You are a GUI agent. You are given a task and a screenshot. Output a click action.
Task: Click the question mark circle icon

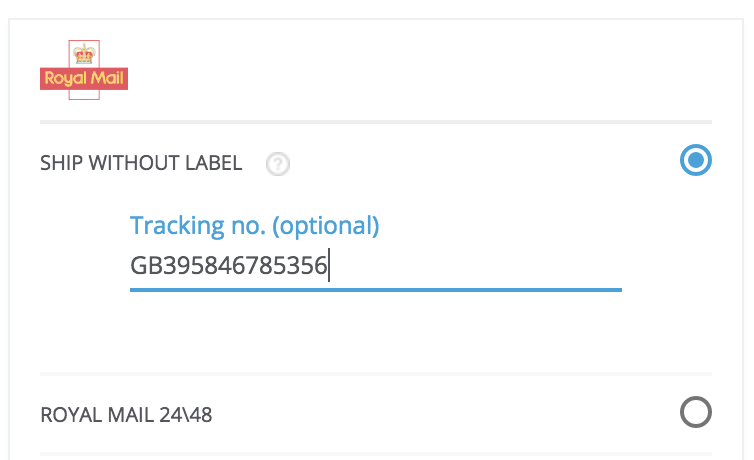[277, 164]
